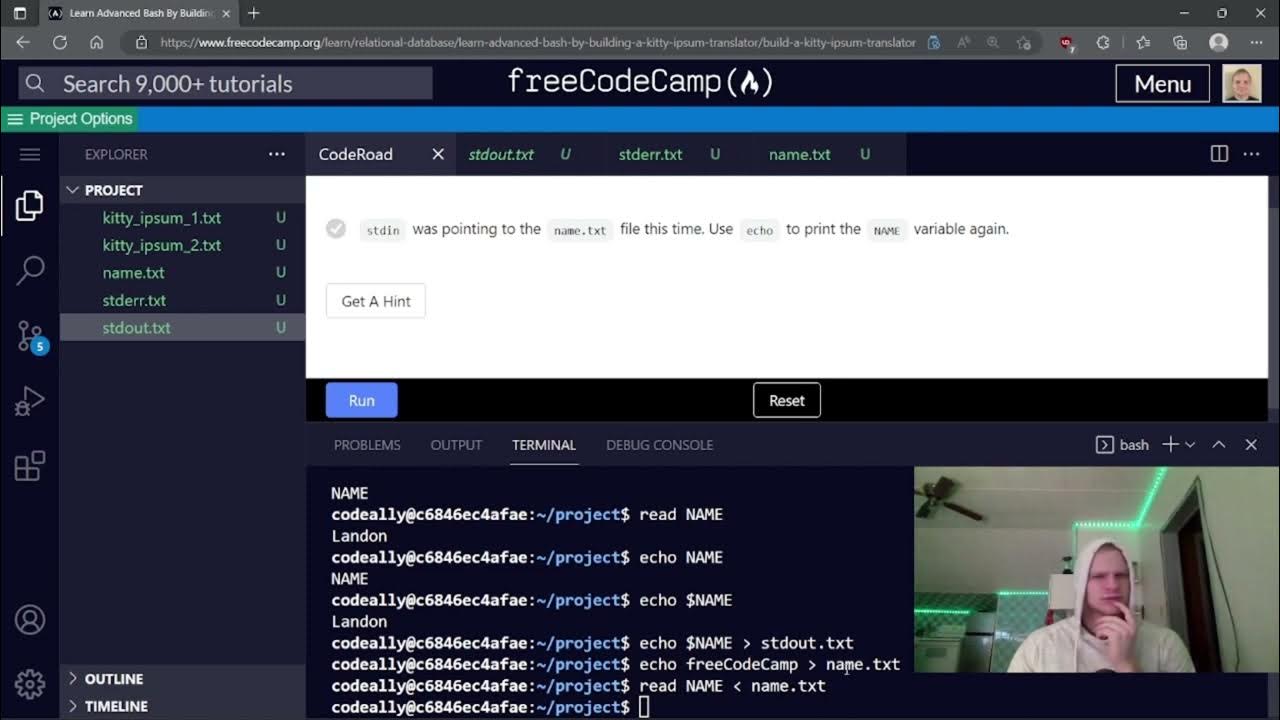
Task: Focus the Search 9,000+ tutorials field
Action: (x=226, y=83)
